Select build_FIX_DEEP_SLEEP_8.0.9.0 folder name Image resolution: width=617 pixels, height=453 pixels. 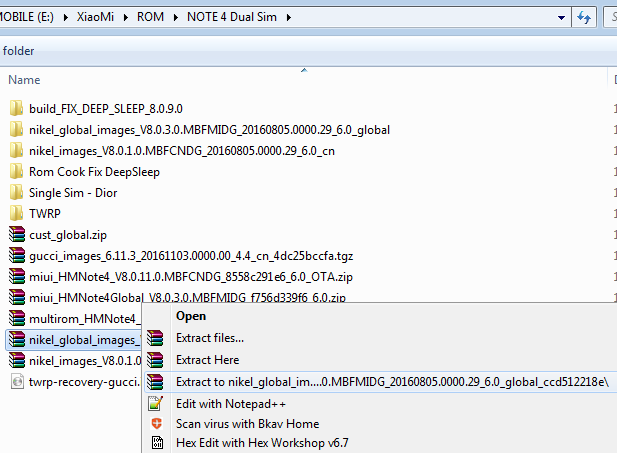[106, 109]
